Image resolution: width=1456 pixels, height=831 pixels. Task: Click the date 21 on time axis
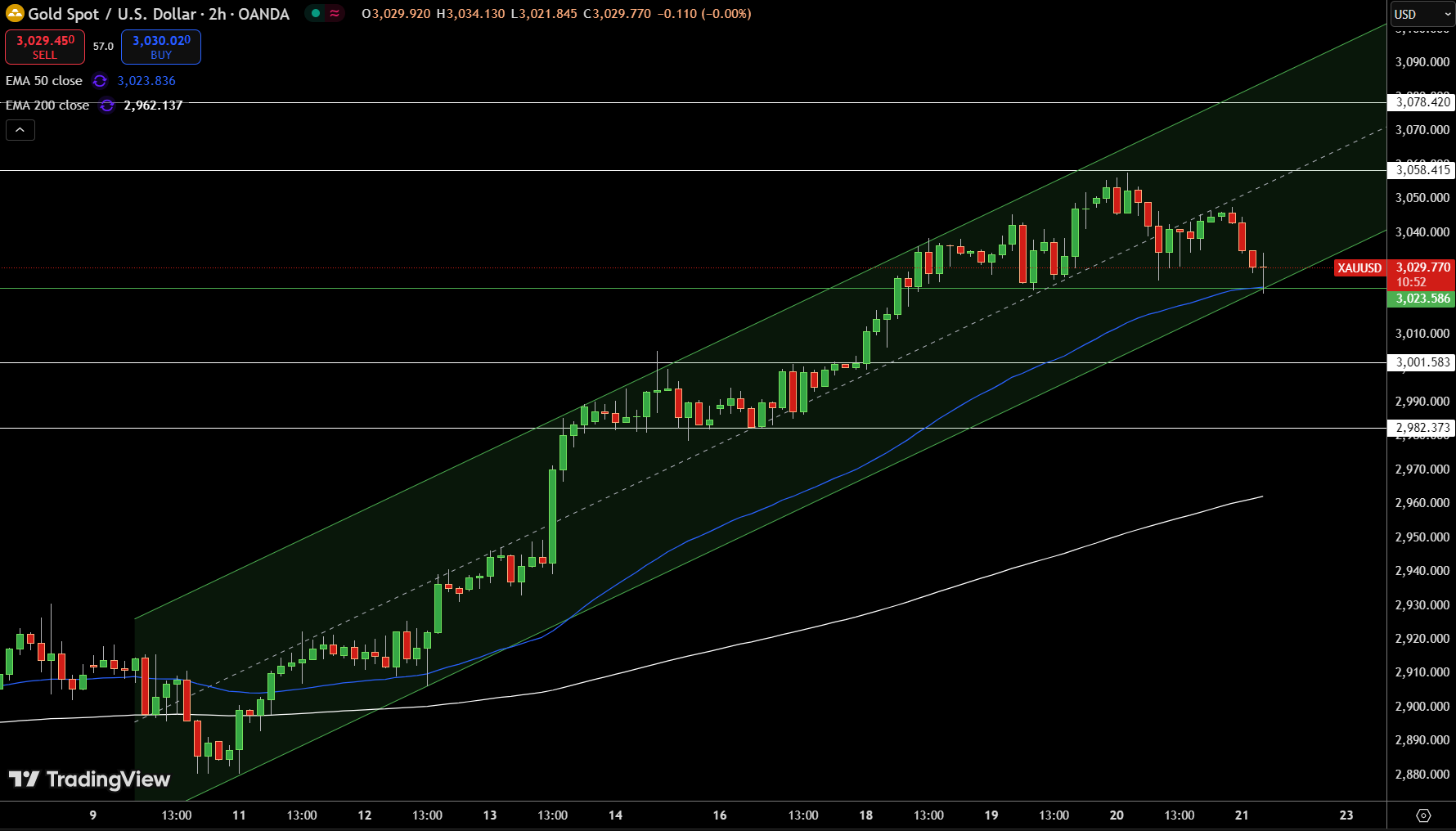pyautogui.click(x=1242, y=815)
